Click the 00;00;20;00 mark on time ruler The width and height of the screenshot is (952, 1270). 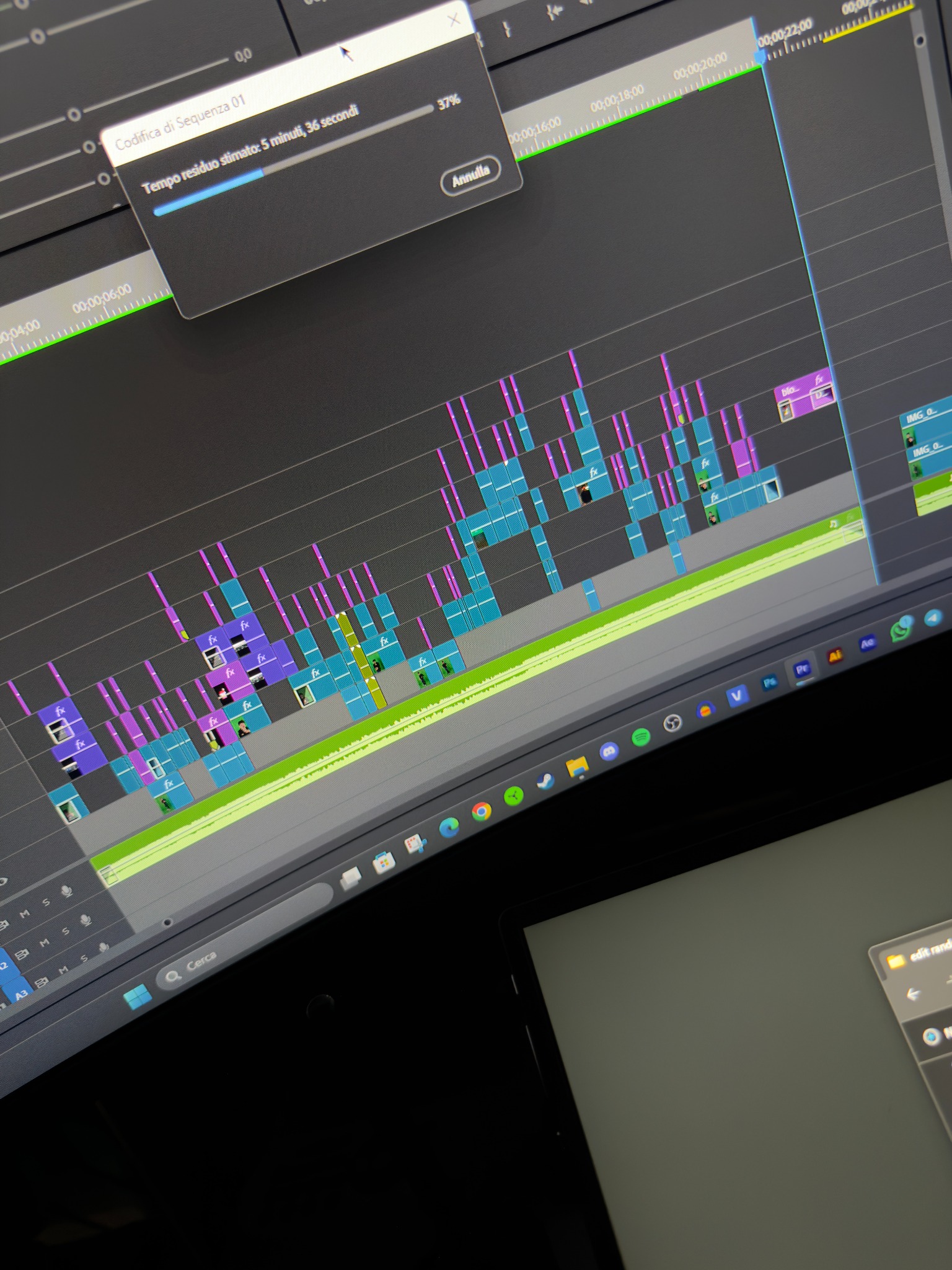pyautogui.click(x=700, y=66)
